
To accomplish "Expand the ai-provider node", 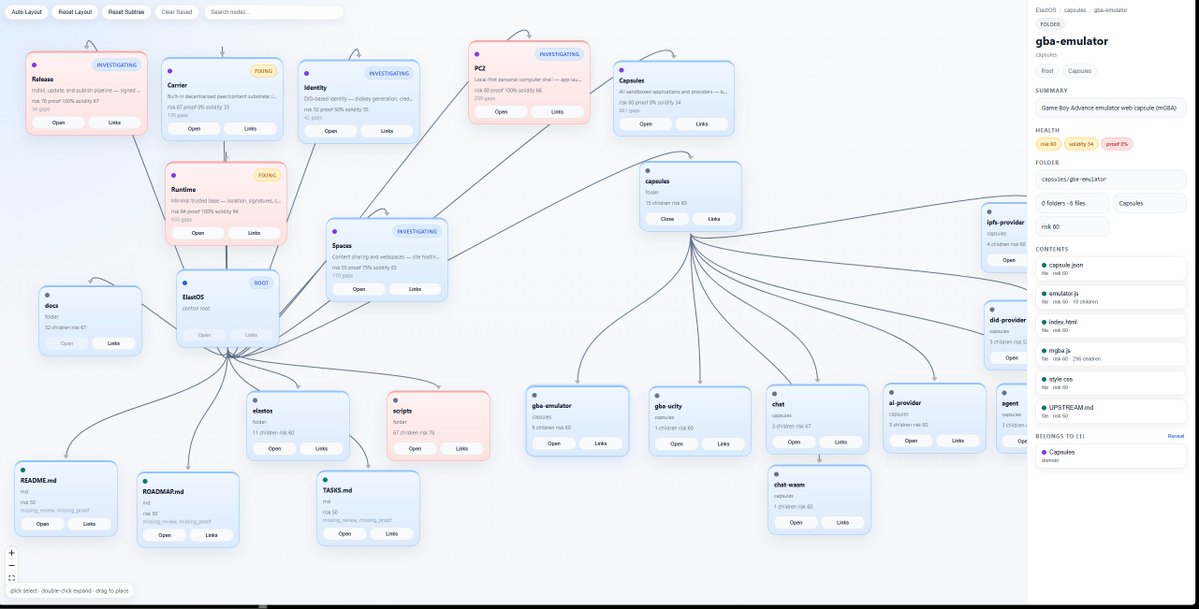I will [911, 441].
